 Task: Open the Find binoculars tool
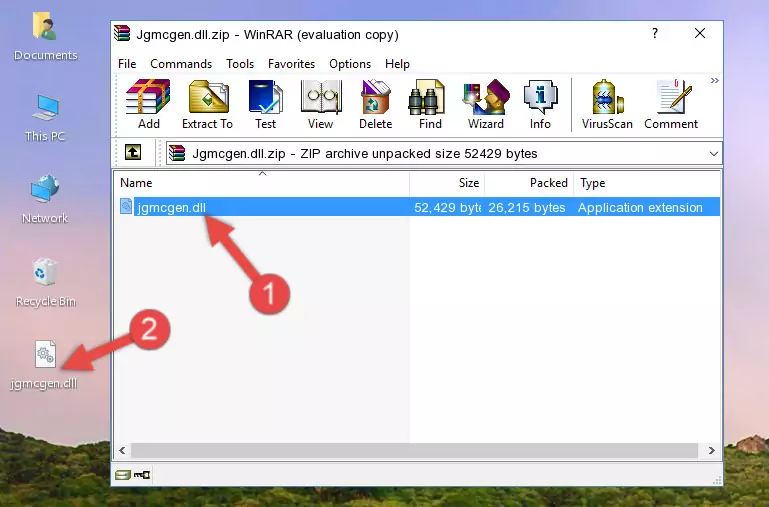pos(430,104)
